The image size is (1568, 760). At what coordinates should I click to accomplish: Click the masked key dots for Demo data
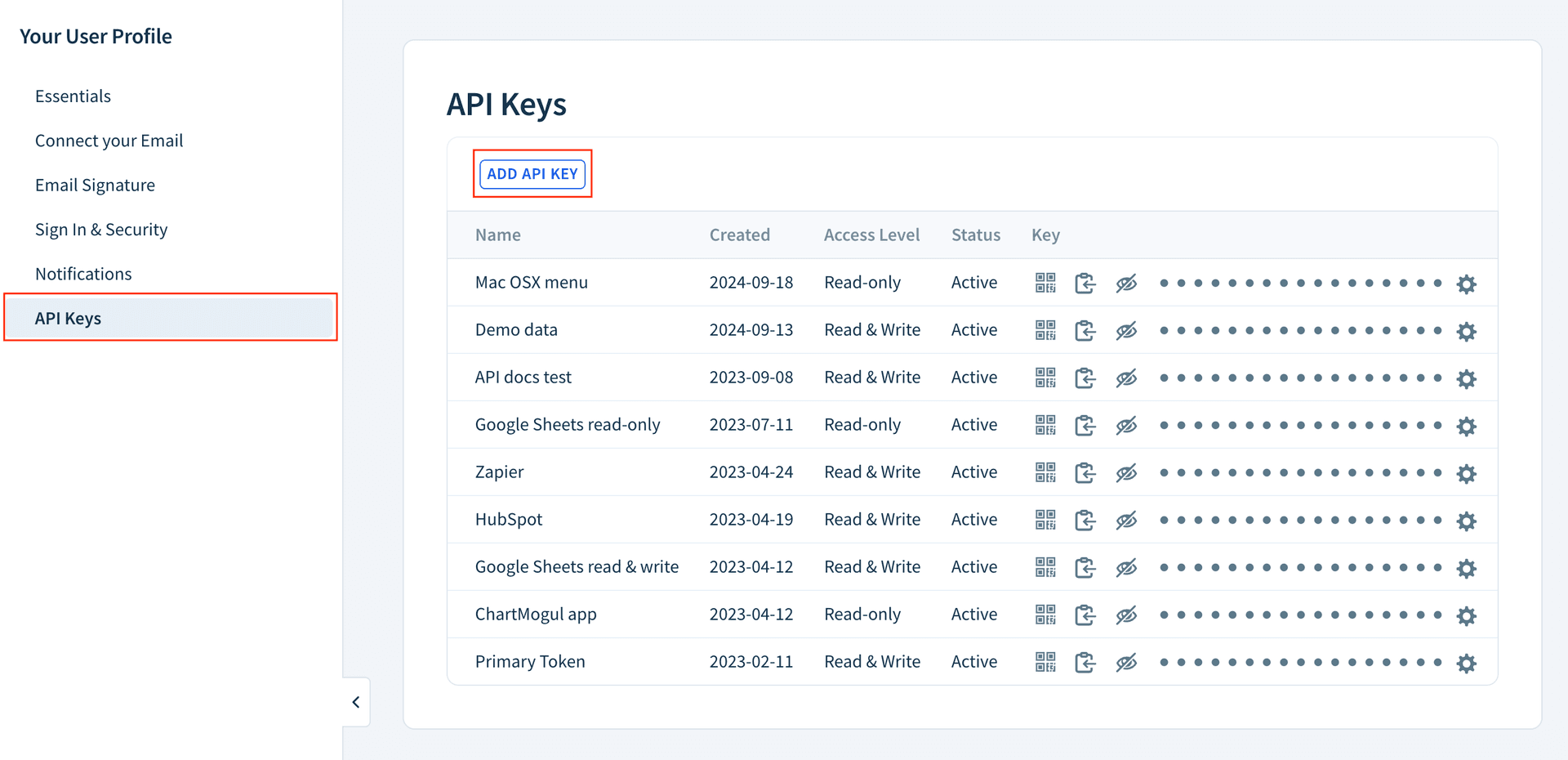pyautogui.click(x=1298, y=330)
